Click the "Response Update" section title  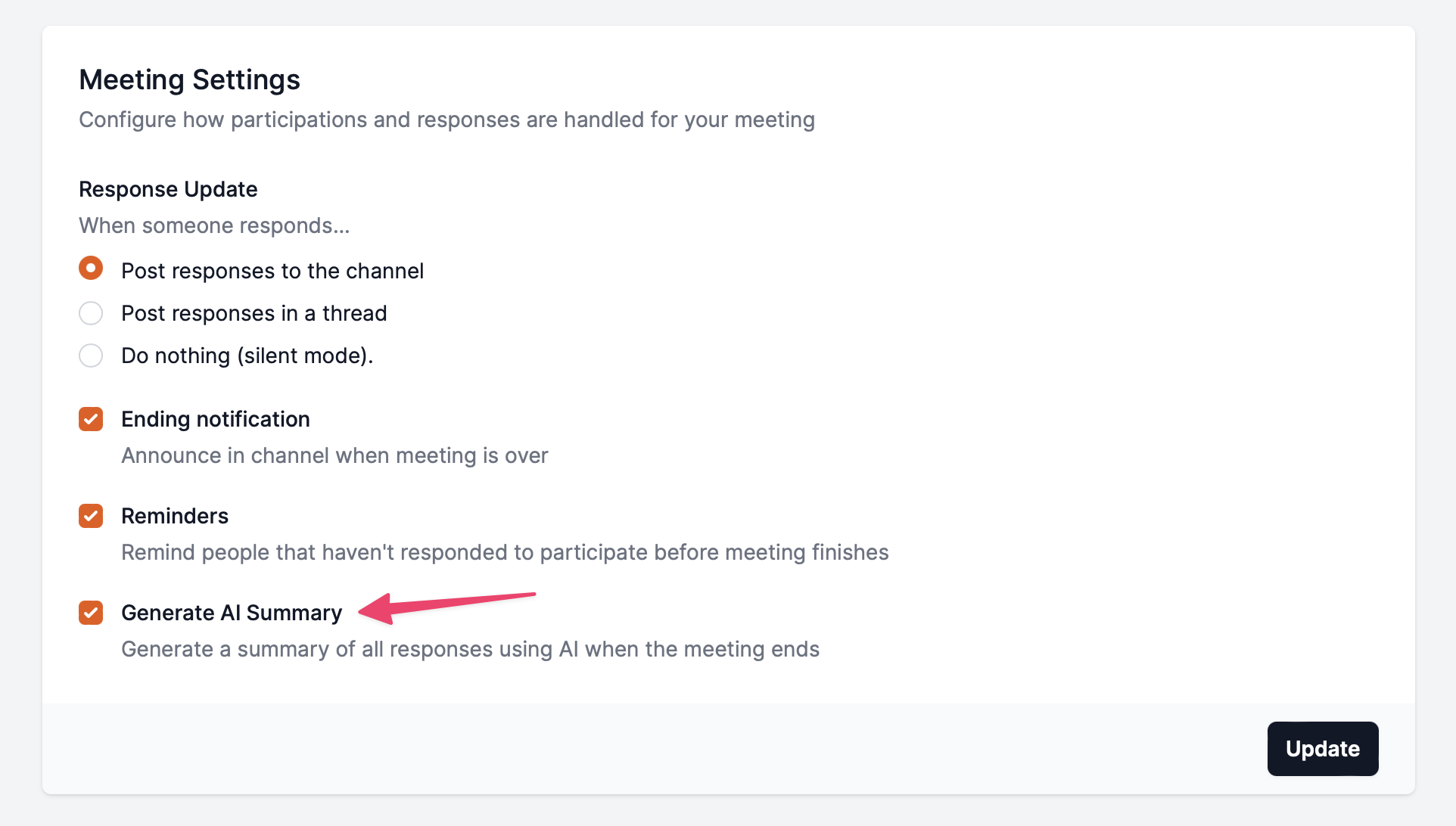pos(168,189)
